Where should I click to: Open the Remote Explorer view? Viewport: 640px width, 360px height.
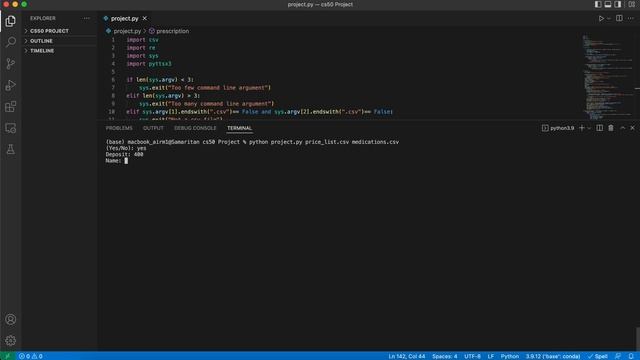coord(11,128)
